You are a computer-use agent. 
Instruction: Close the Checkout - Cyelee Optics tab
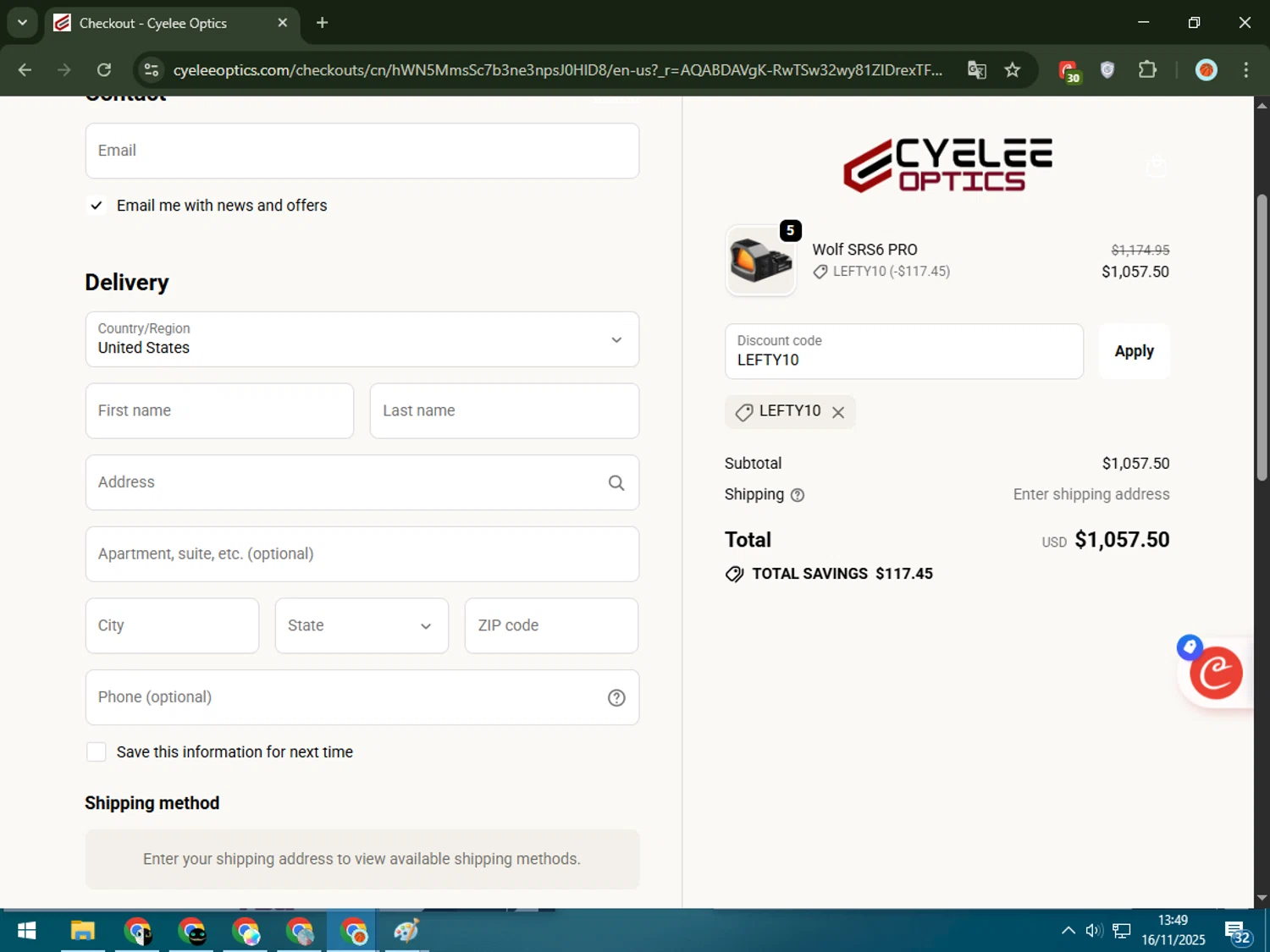point(283,23)
